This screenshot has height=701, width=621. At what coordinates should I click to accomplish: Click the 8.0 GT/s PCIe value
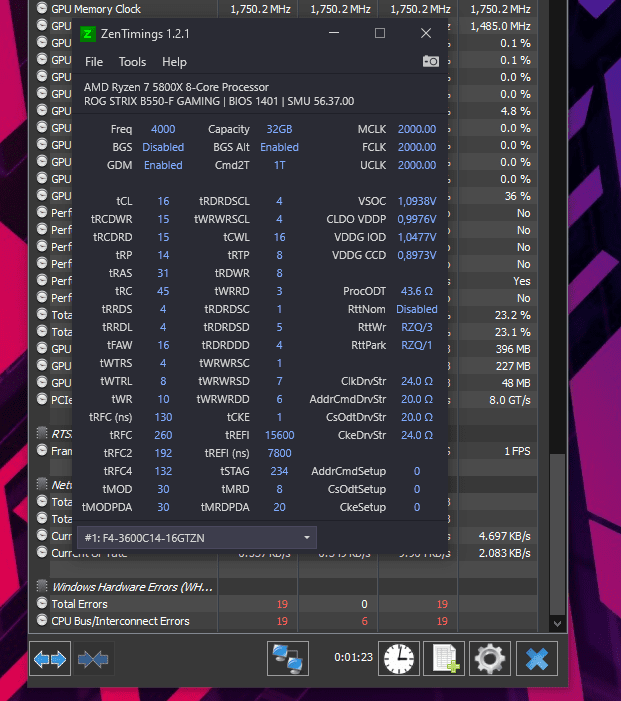[510, 400]
